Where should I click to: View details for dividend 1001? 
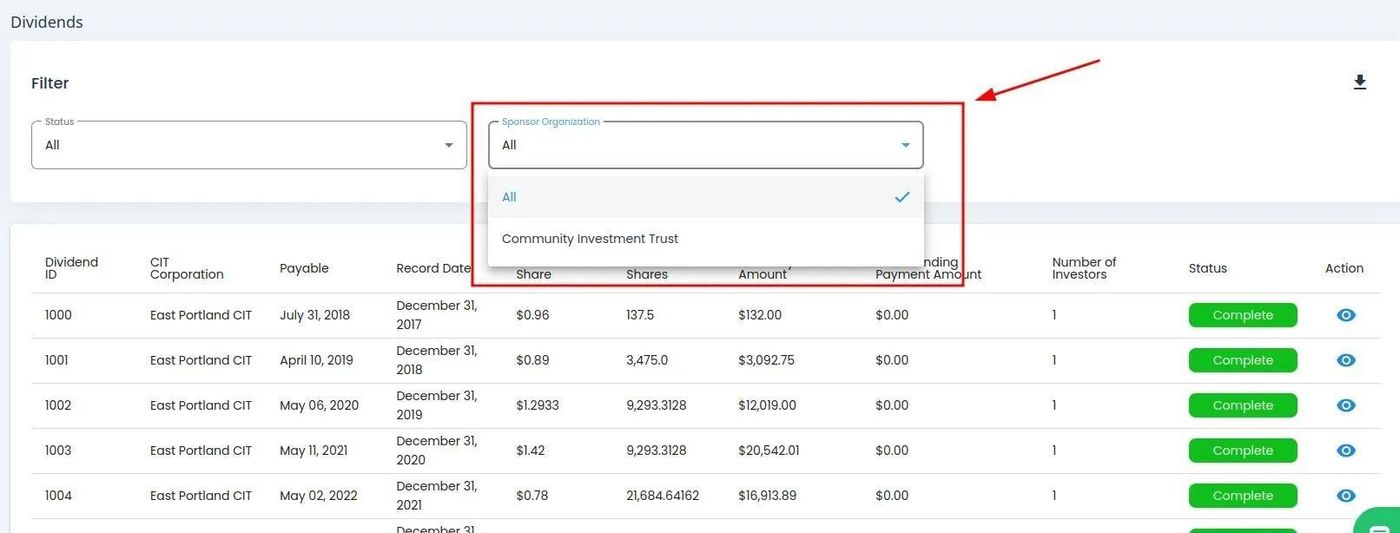pyautogui.click(x=1346, y=360)
